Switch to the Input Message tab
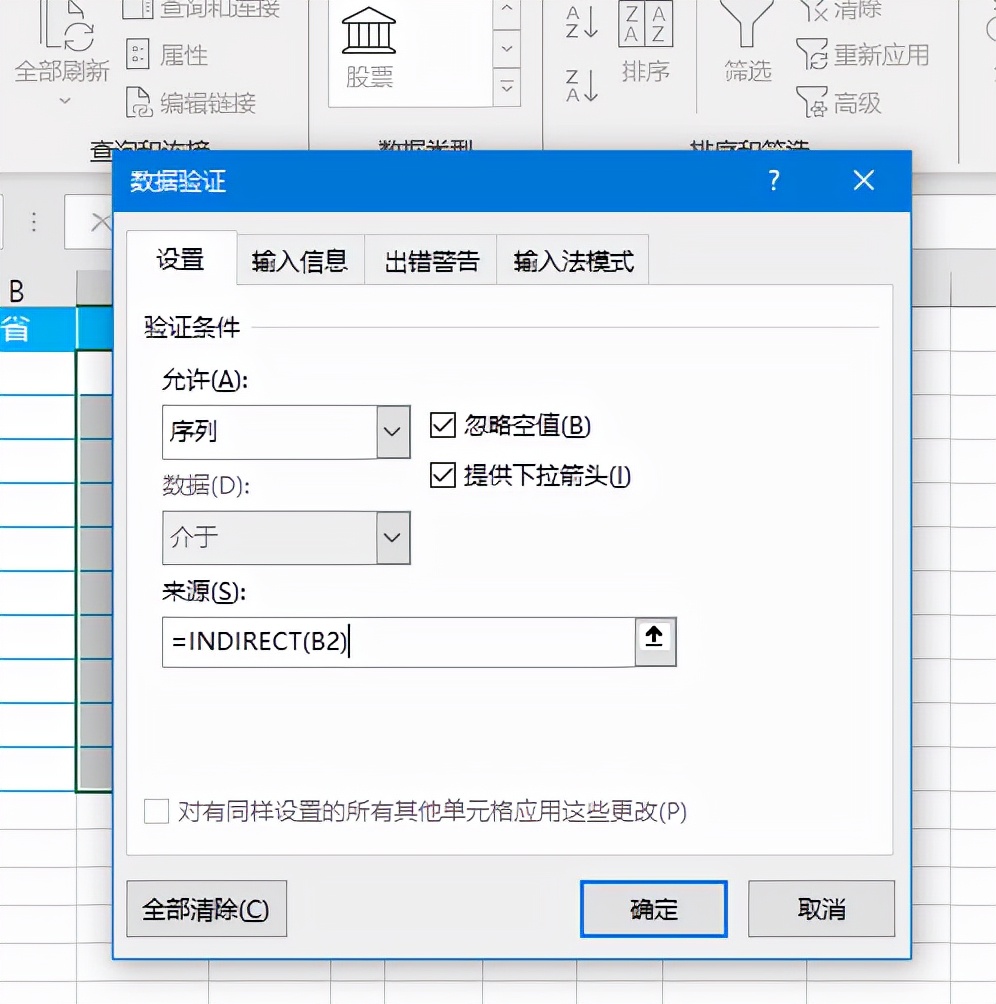 [300, 261]
